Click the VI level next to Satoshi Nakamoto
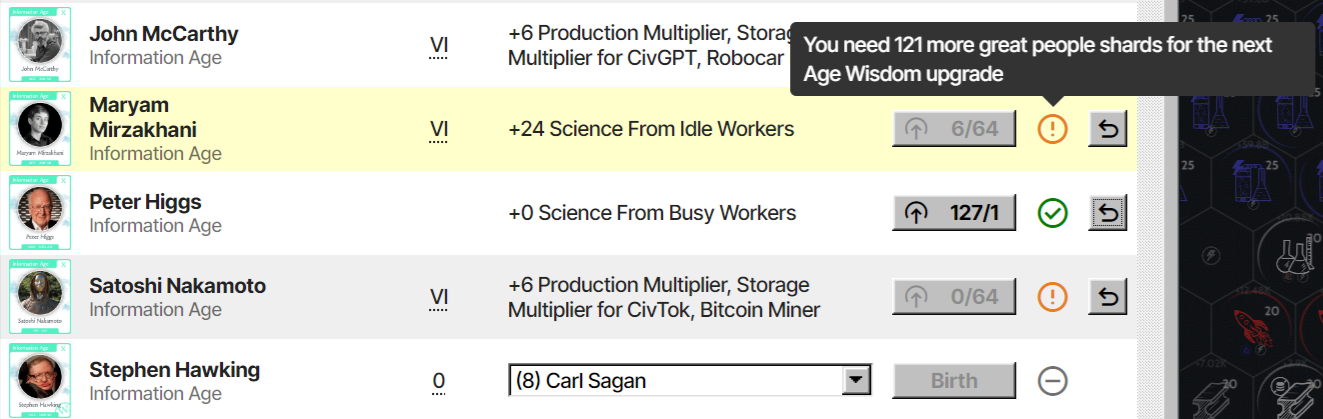Image resolution: width=1323 pixels, height=419 pixels. [x=439, y=298]
